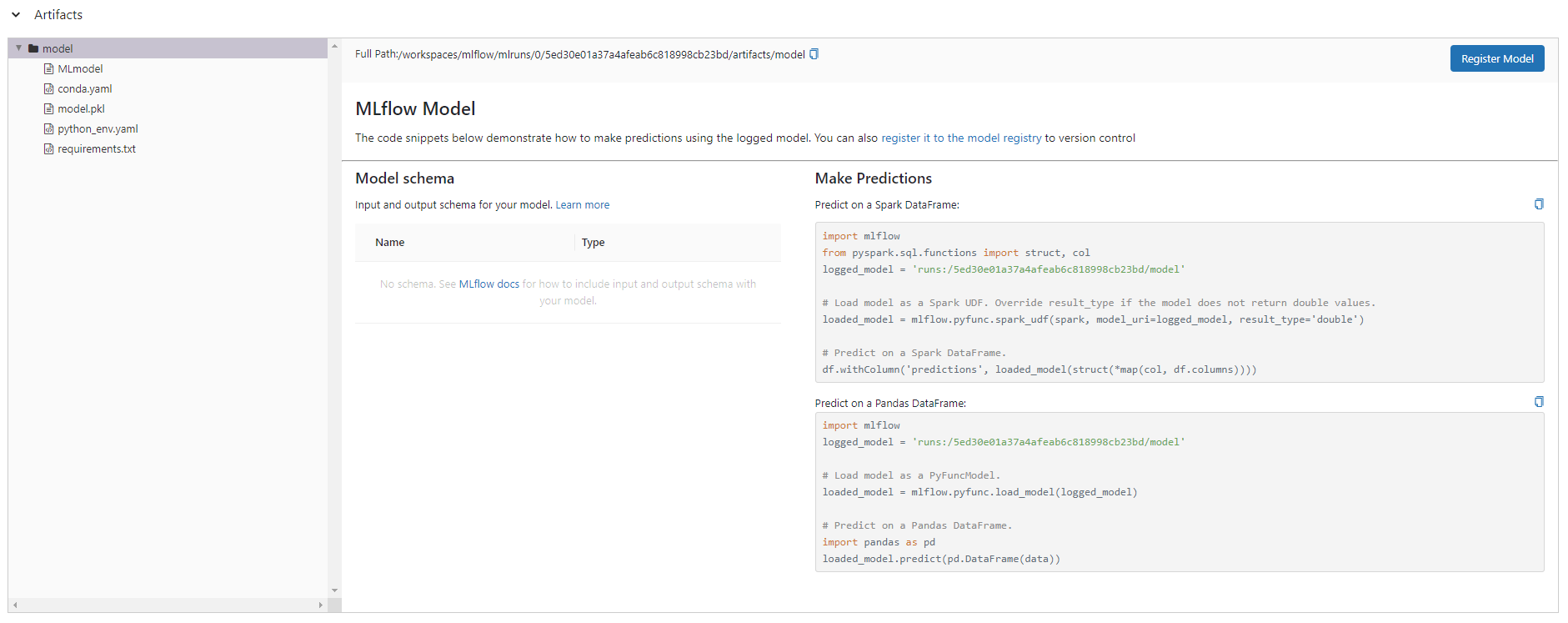The height and width of the screenshot is (623, 1568).
Task: Follow the Learn more schema link
Action: 582,205
